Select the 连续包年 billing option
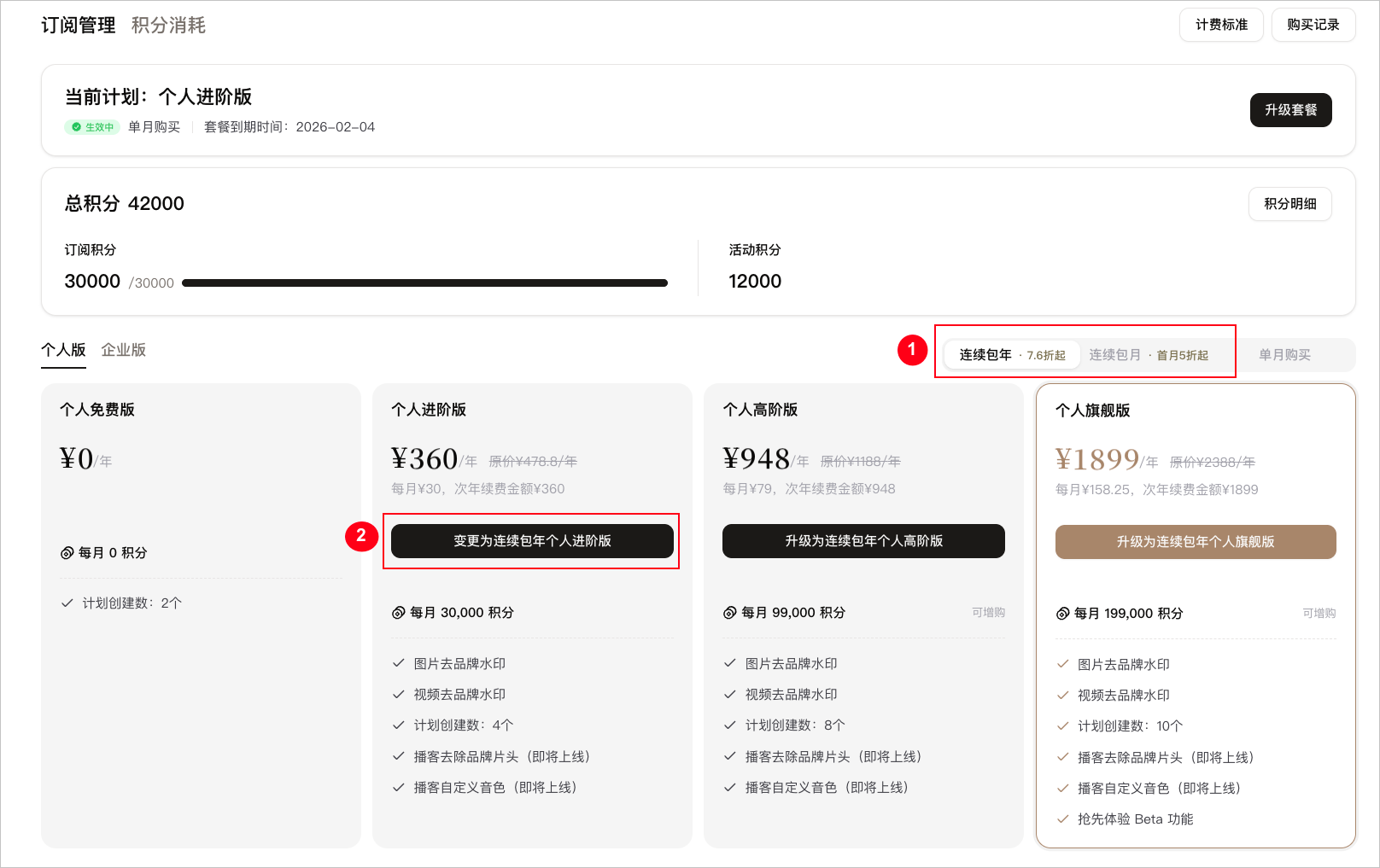The image size is (1380, 868). pyautogui.click(x=1012, y=355)
